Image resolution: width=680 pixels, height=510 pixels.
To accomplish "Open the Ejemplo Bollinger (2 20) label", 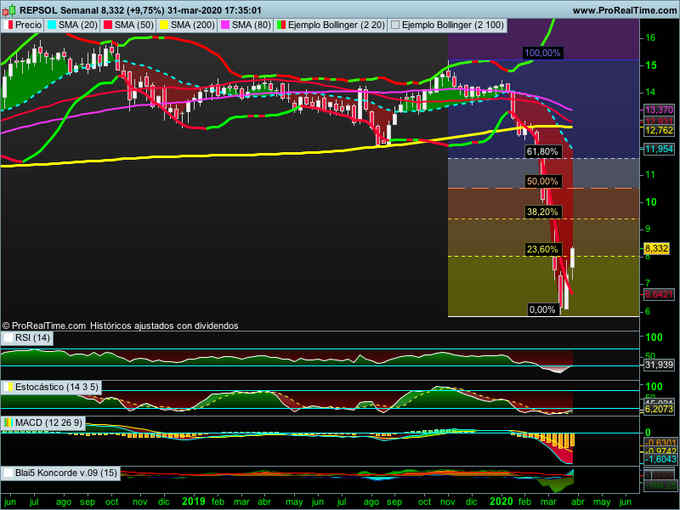I will click(x=331, y=25).
